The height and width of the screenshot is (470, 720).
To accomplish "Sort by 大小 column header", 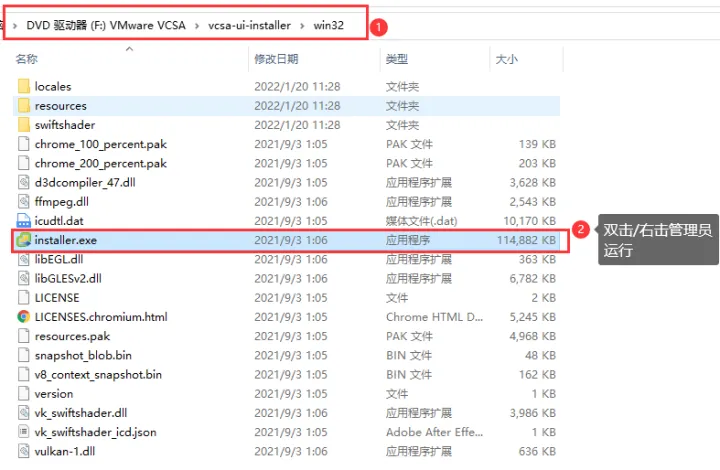I will point(507,59).
